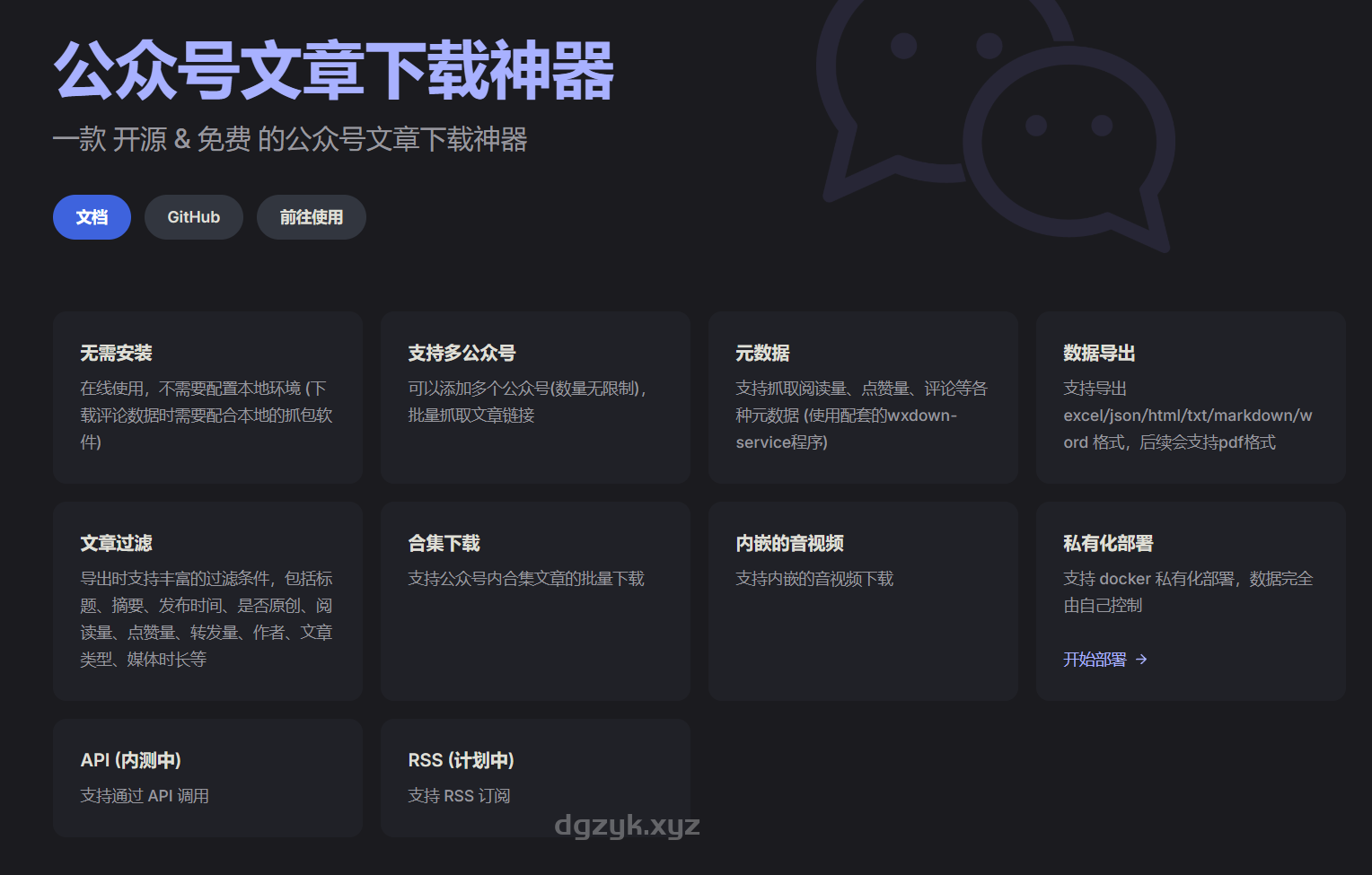Click the 文章过滤 feature card heading
Image resolution: width=1372 pixels, height=875 pixels.
(x=116, y=543)
